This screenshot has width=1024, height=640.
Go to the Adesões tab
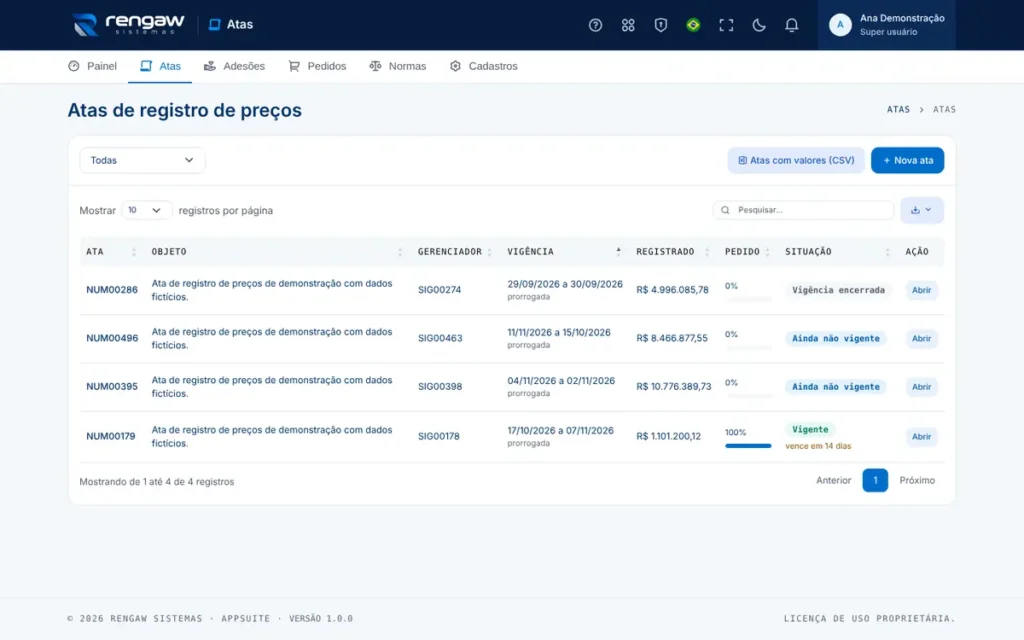point(234,66)
